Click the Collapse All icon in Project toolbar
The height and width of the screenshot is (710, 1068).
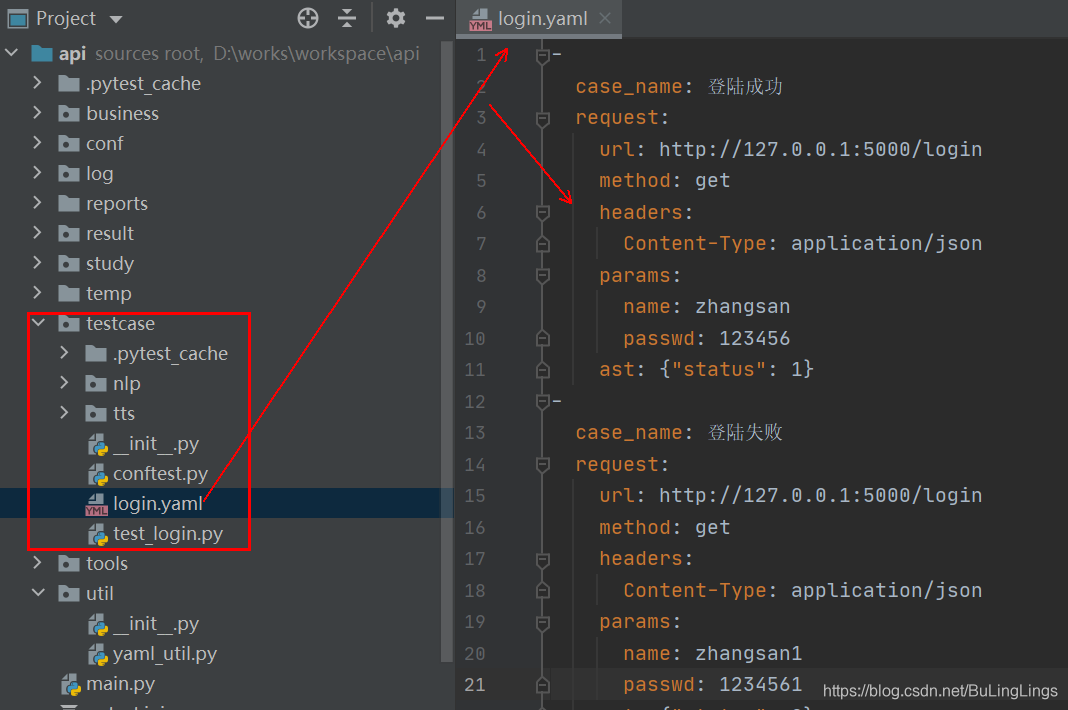(x=347, y=18)
